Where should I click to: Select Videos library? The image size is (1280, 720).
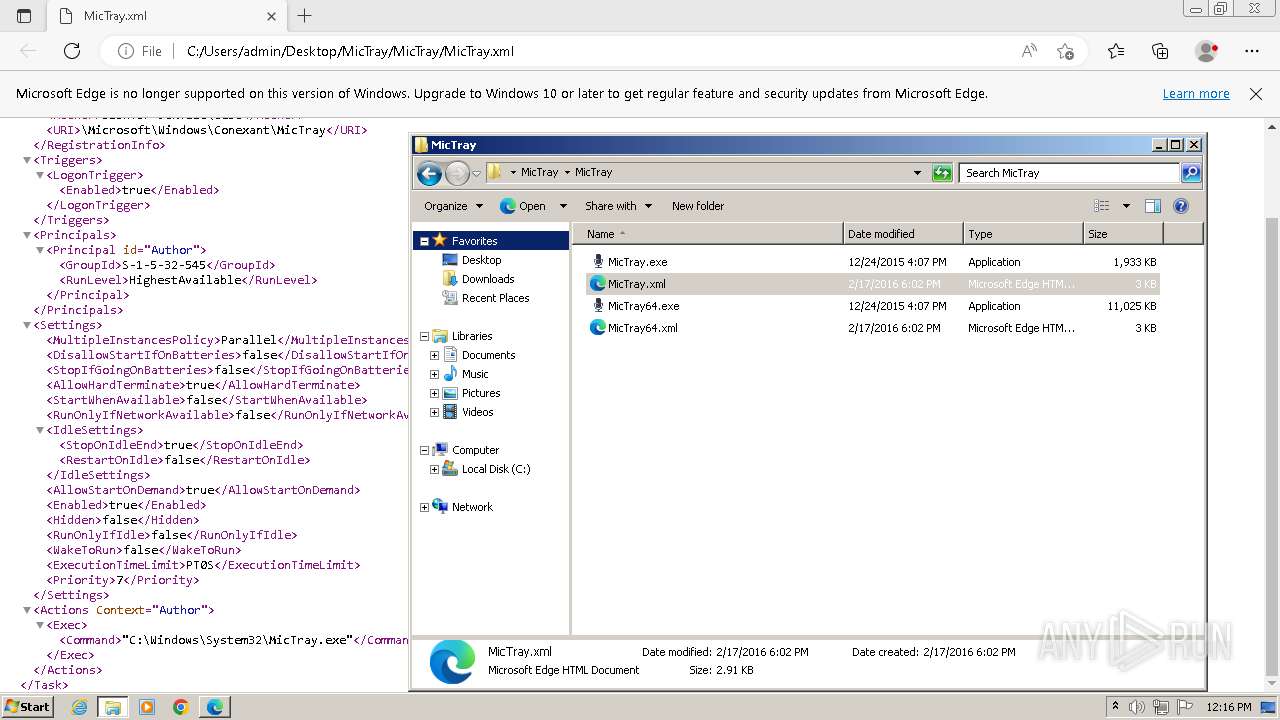477,412
